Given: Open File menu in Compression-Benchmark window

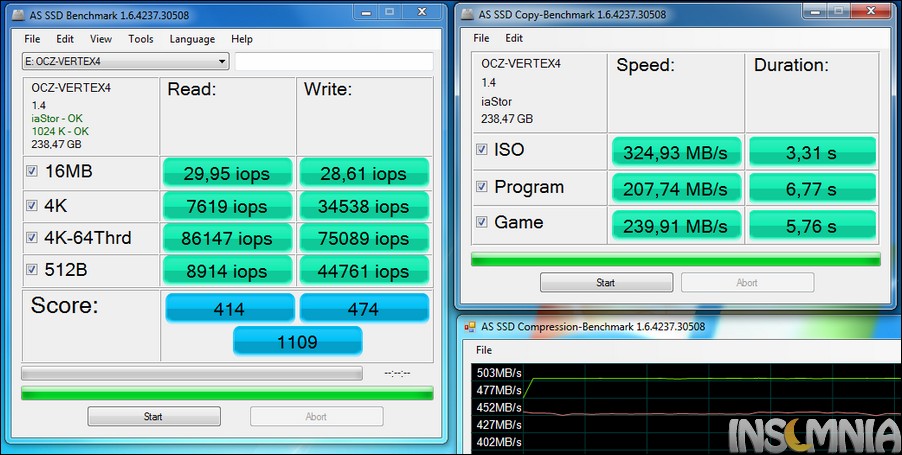Looking at the screenshot, I should [x=484, y=350].
